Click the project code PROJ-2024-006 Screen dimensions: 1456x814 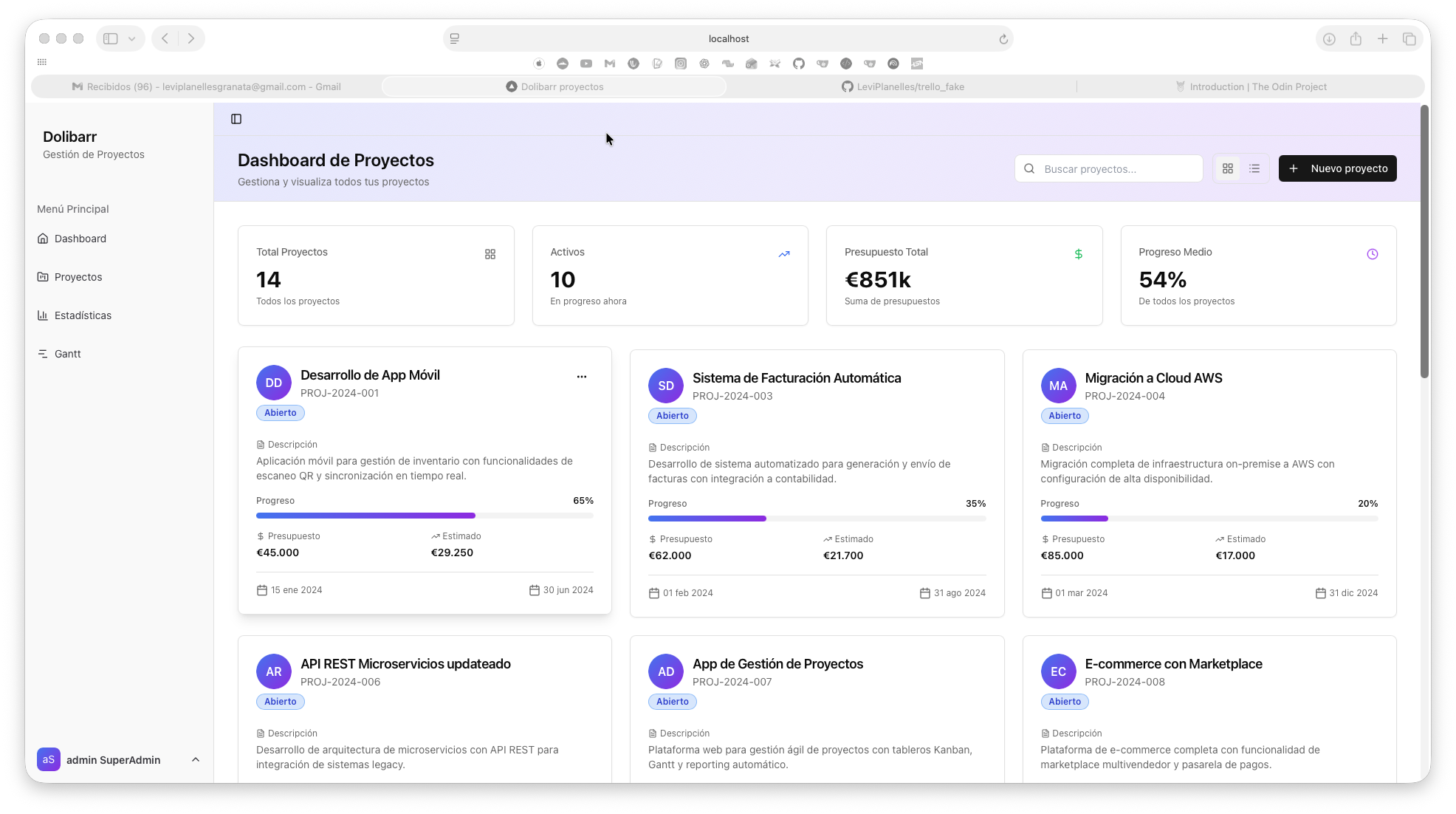(x=340, y=682)
